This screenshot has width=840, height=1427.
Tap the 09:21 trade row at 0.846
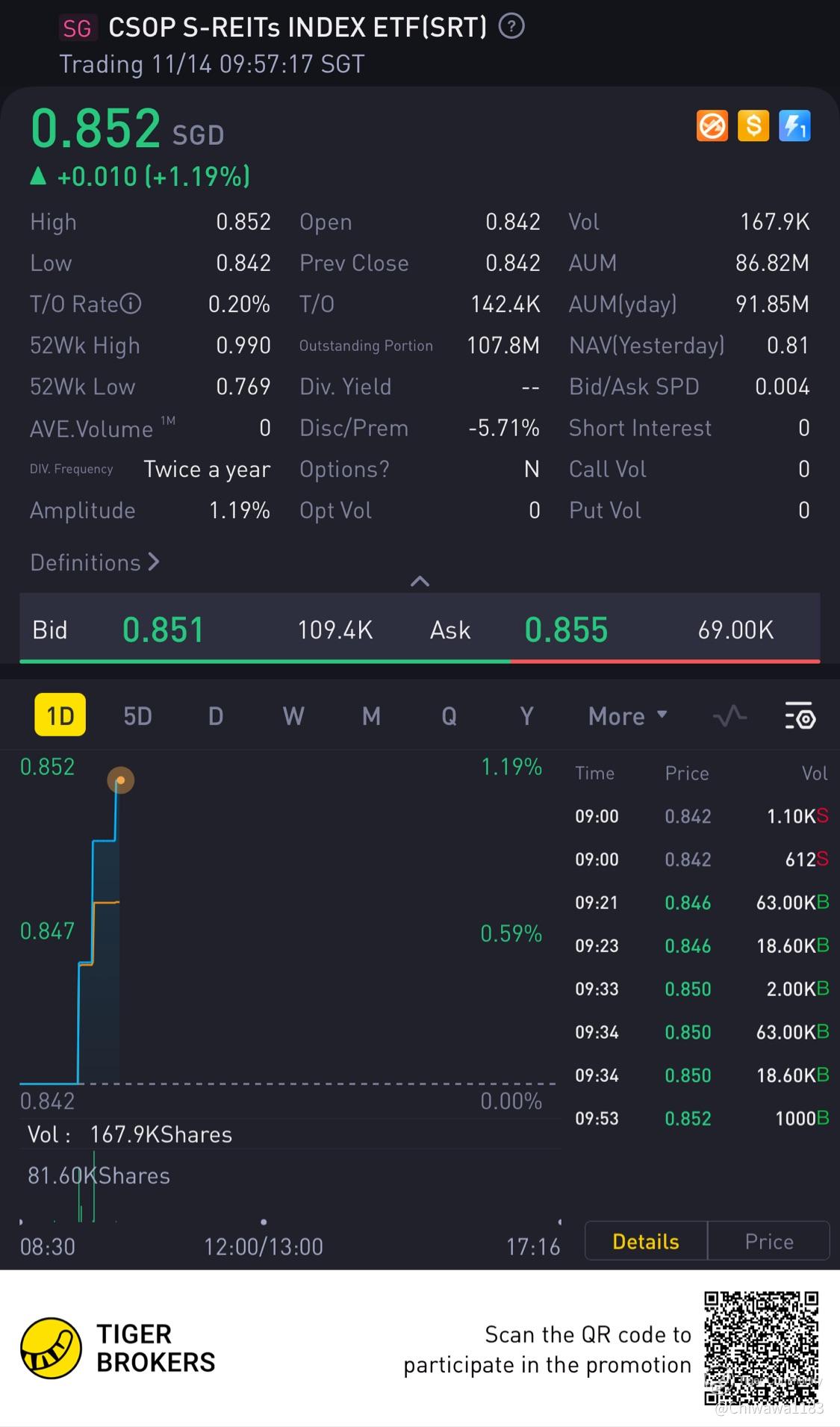pyautogui.click(x=702, y=902)
